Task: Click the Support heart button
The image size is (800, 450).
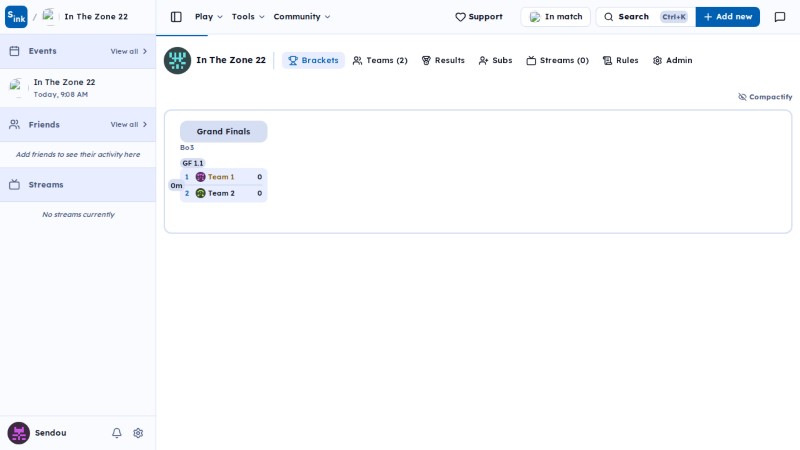Action: coord(479,17)
